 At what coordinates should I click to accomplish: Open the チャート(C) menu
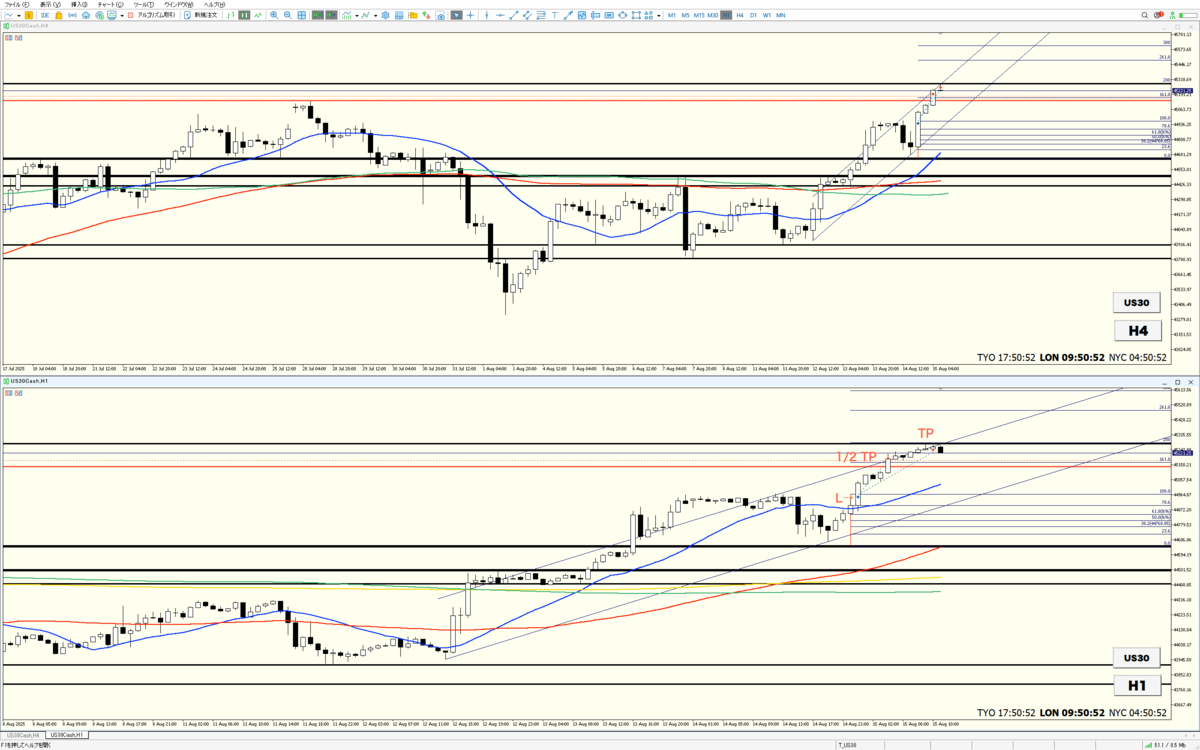[x=110, y=5]
